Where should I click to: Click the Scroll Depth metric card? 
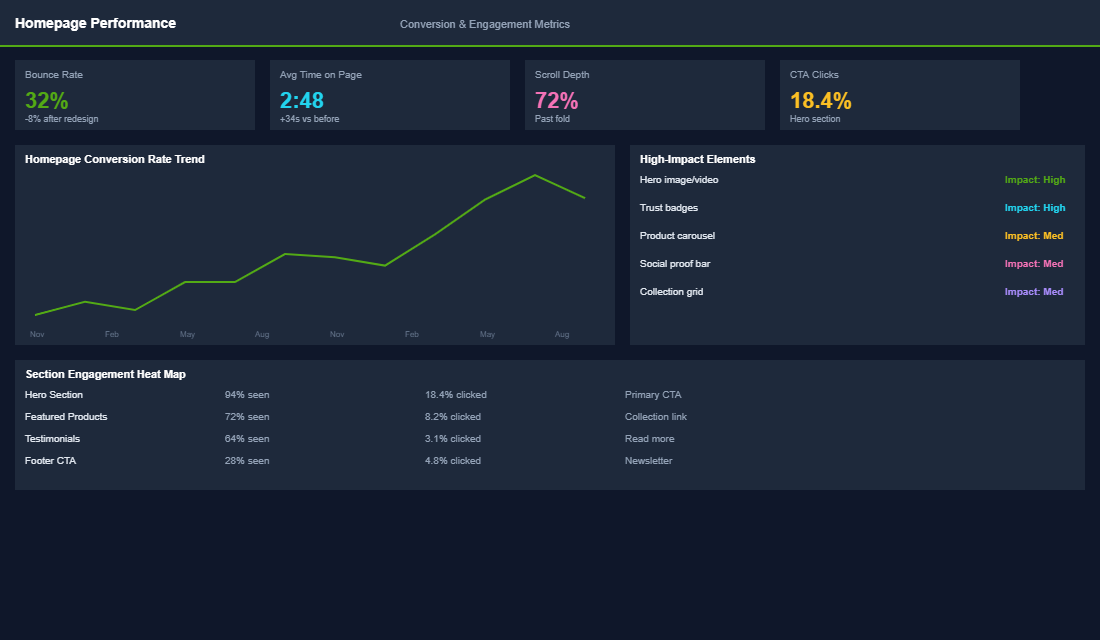(x=645, y=95)
